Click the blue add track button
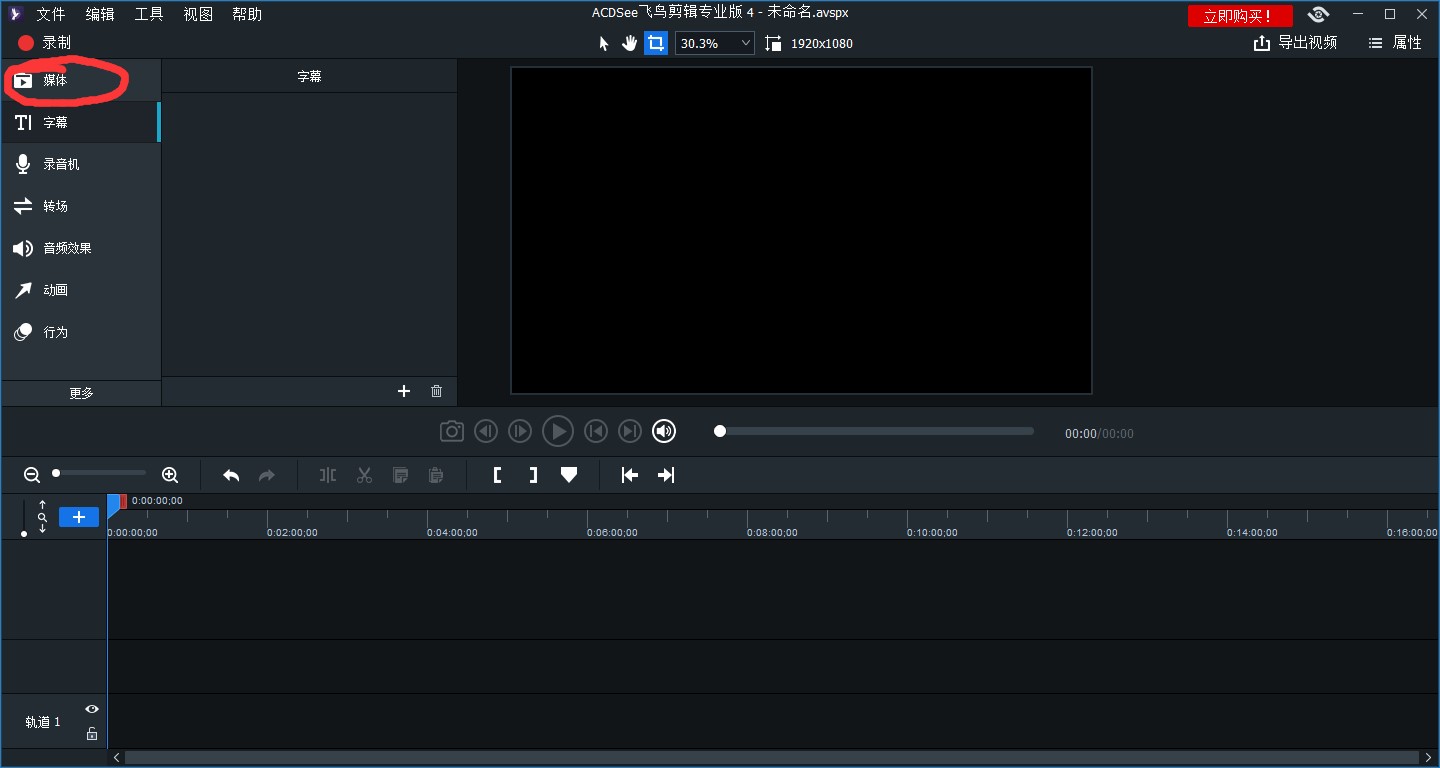The width and height of the screenshot is (1440, 768). click(x=79, y=517)
